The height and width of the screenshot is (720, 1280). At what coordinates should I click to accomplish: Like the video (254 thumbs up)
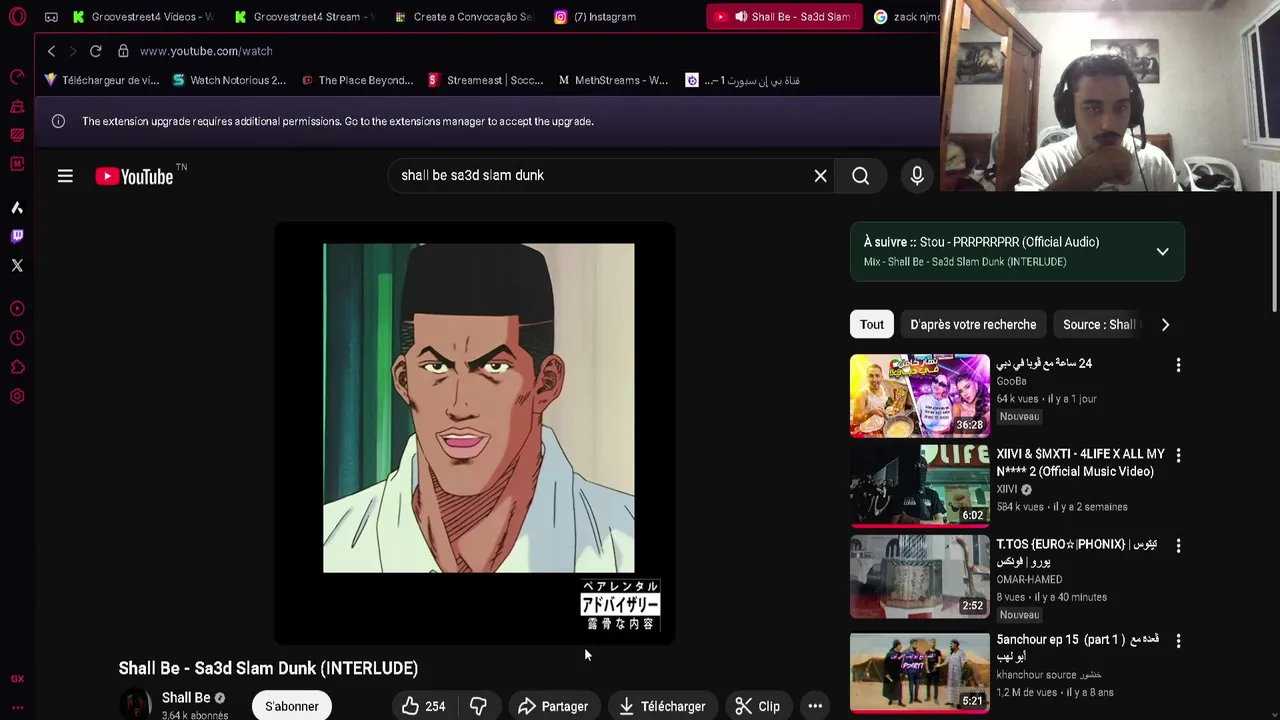pos(424,706)
